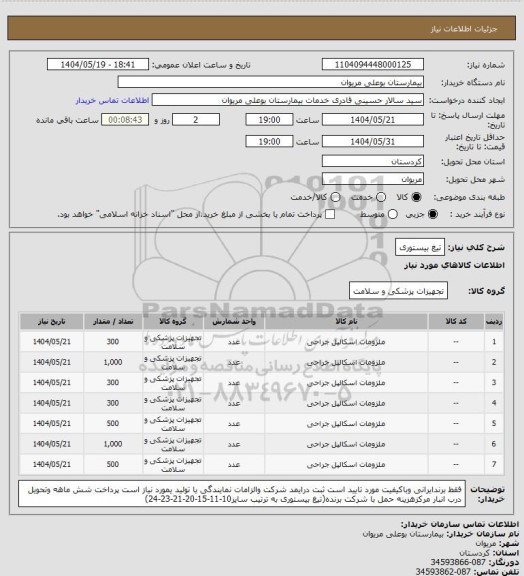Screen dimensions: 524x576
Task: Click the تعداد / مقدار column header
Action: coord(113,321)
